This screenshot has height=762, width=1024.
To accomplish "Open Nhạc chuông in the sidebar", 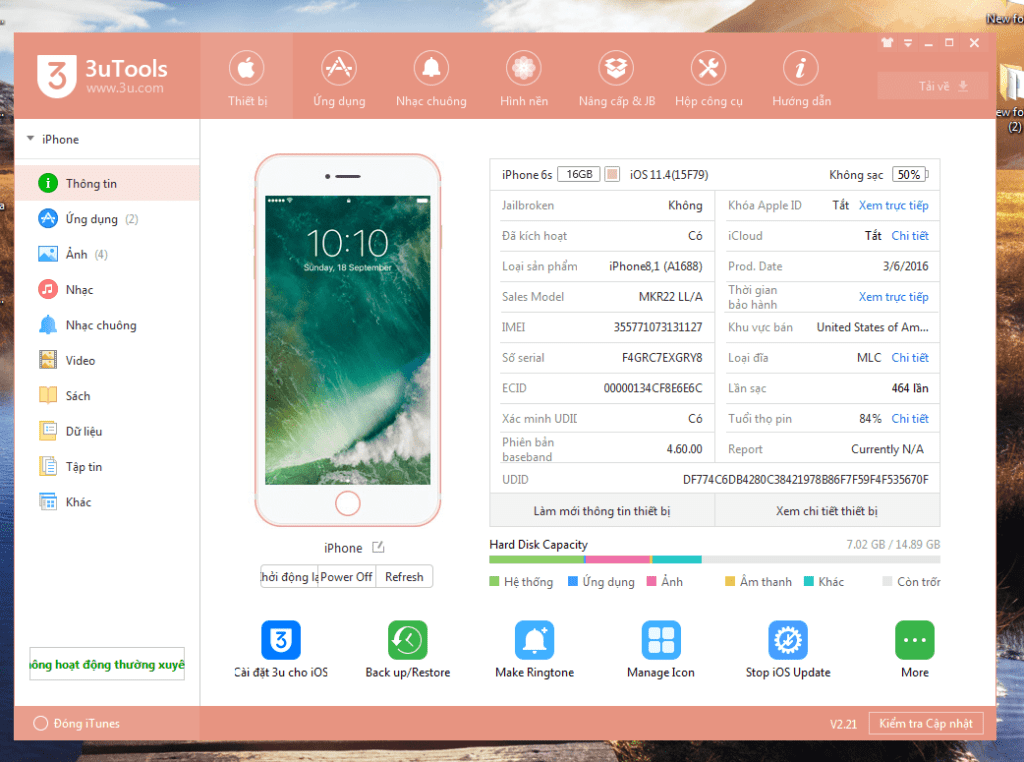I will tap(107, 325).
